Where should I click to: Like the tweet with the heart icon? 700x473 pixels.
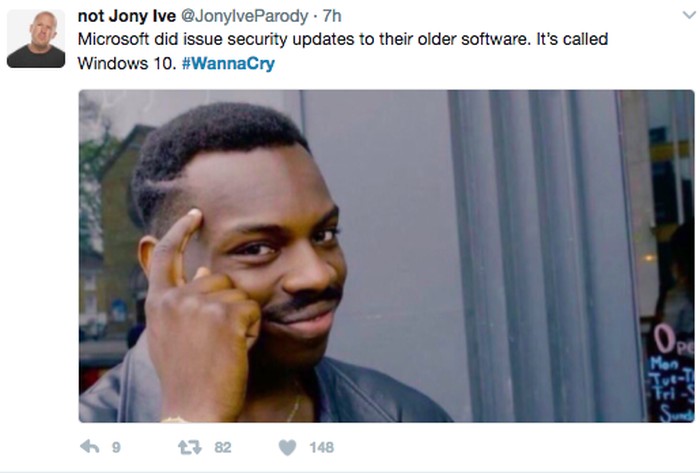click(x=288, y=447)
